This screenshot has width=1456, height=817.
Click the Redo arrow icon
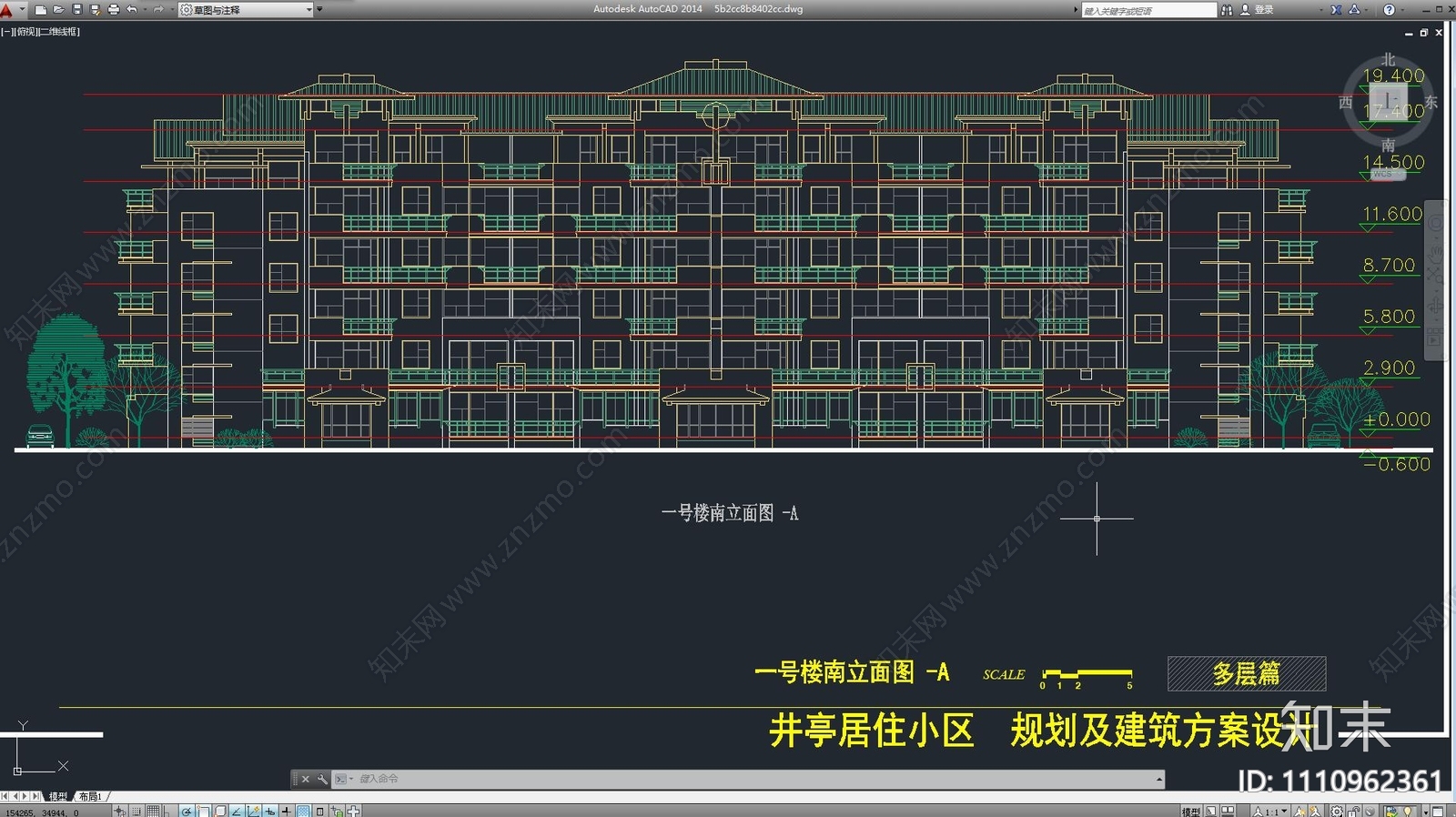coord(158,10)
